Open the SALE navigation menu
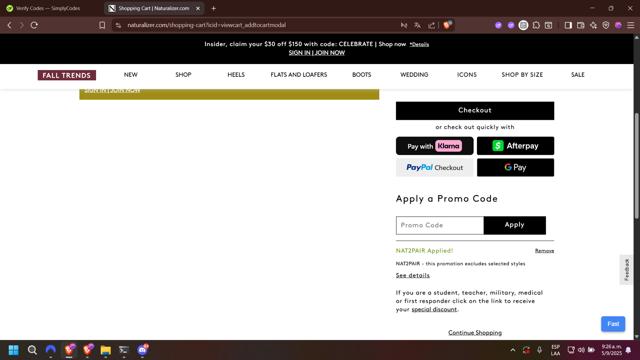 point(578,75)
